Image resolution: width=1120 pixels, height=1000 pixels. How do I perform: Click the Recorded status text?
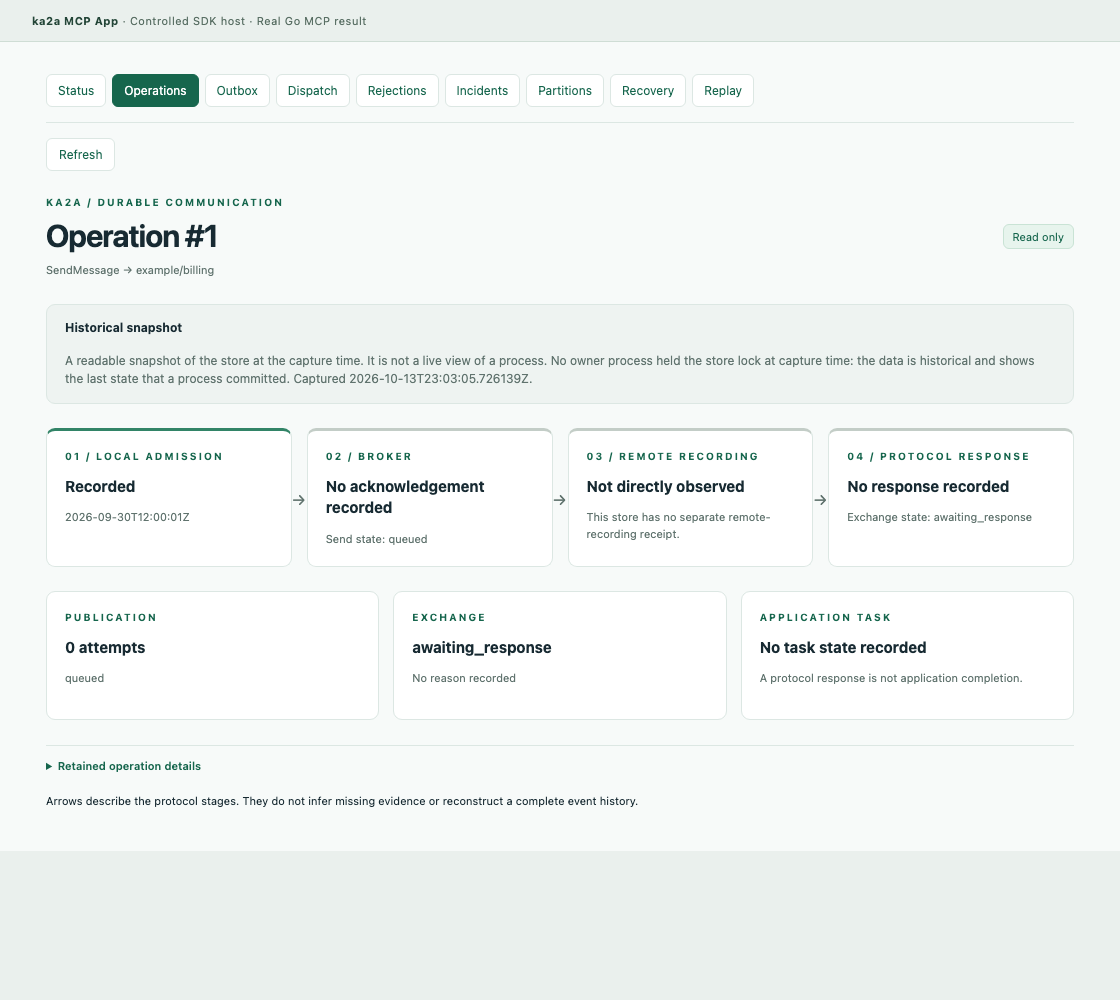click(100, 486)
